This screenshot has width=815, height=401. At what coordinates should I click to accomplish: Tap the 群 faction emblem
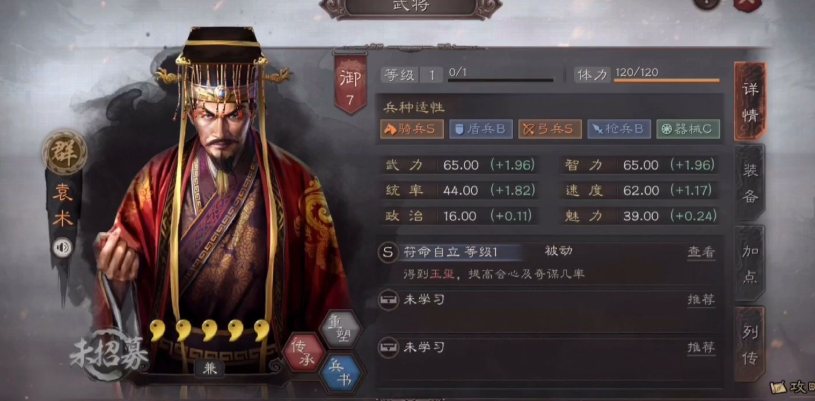click(64, 152)
